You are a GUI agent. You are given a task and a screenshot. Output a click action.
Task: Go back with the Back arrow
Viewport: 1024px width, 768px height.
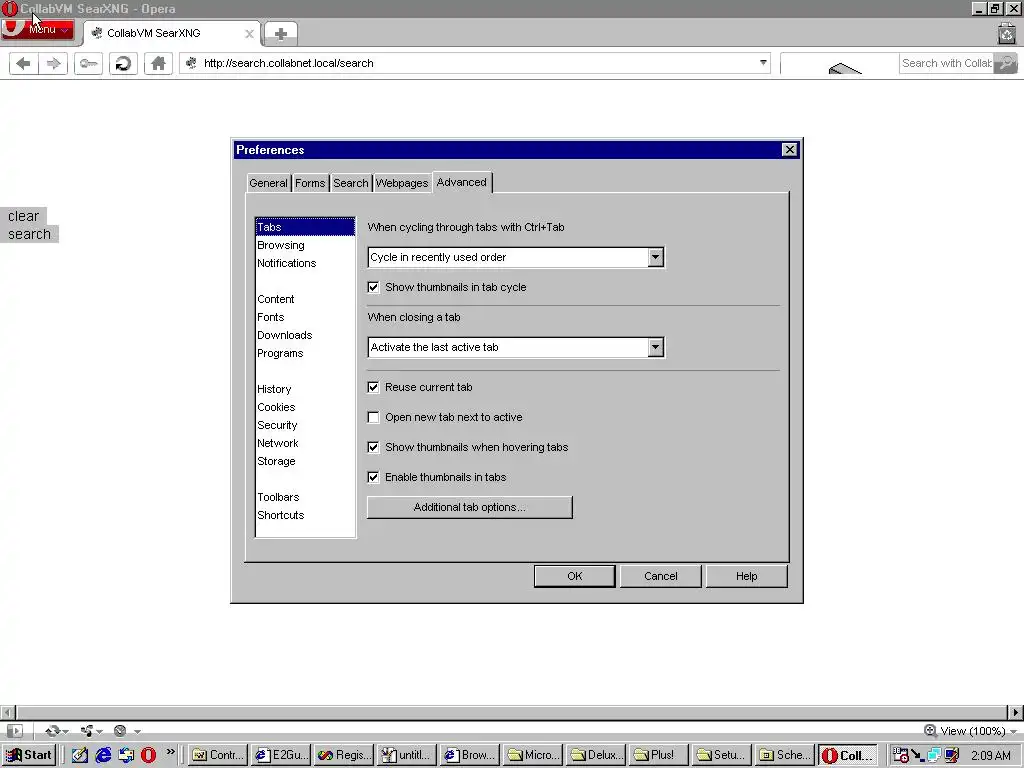coord(24,63)
